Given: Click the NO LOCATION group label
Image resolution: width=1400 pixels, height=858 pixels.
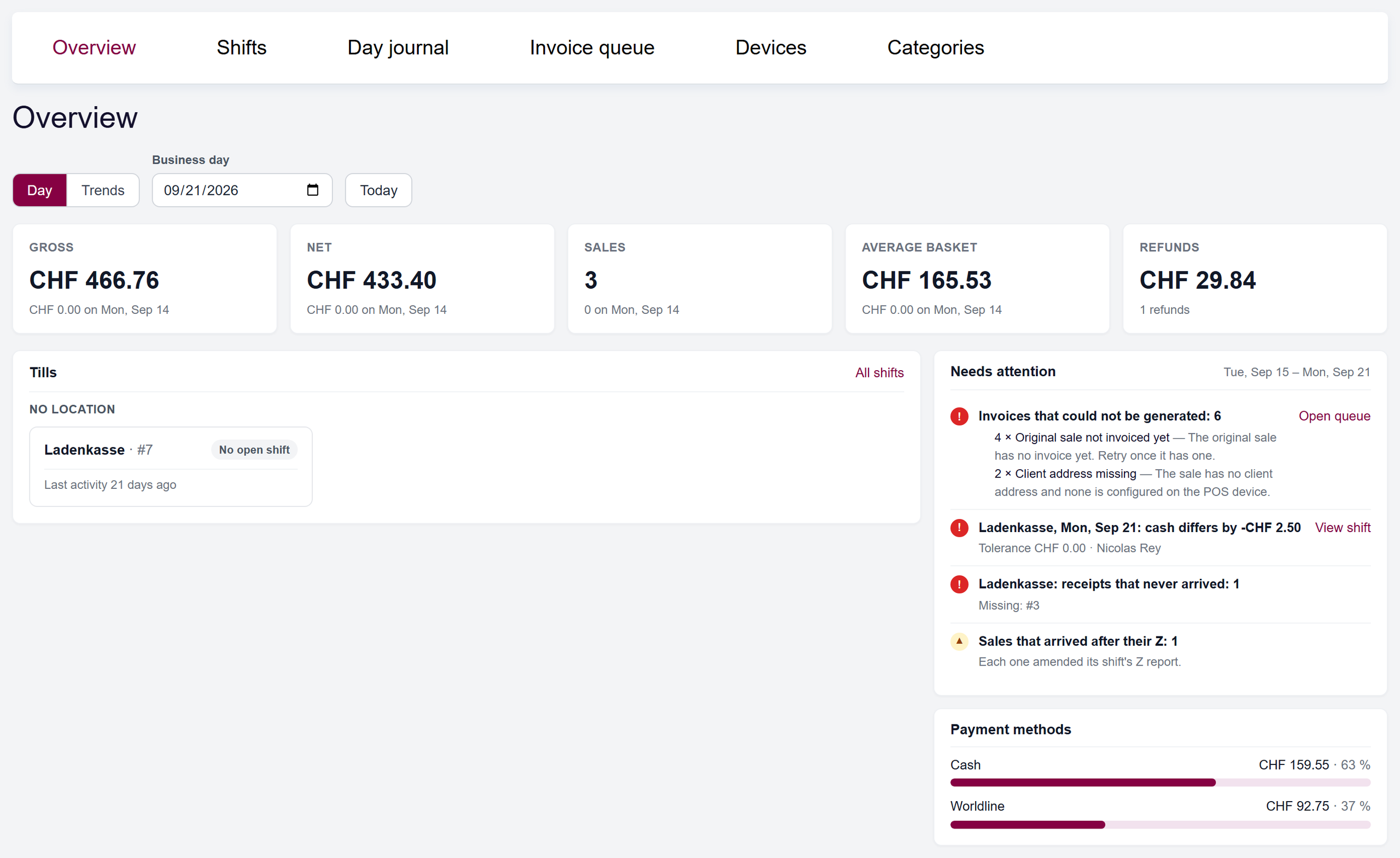Looking at the screenshot, I should [72, 410].
